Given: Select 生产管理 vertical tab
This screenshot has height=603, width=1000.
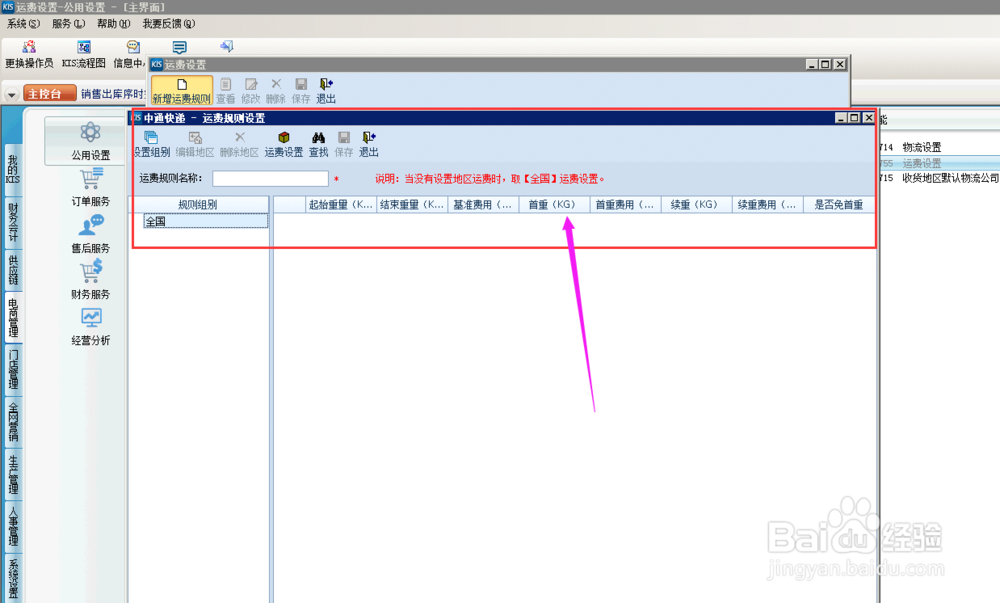Looking at the screenshot, I should coord(13,474).
